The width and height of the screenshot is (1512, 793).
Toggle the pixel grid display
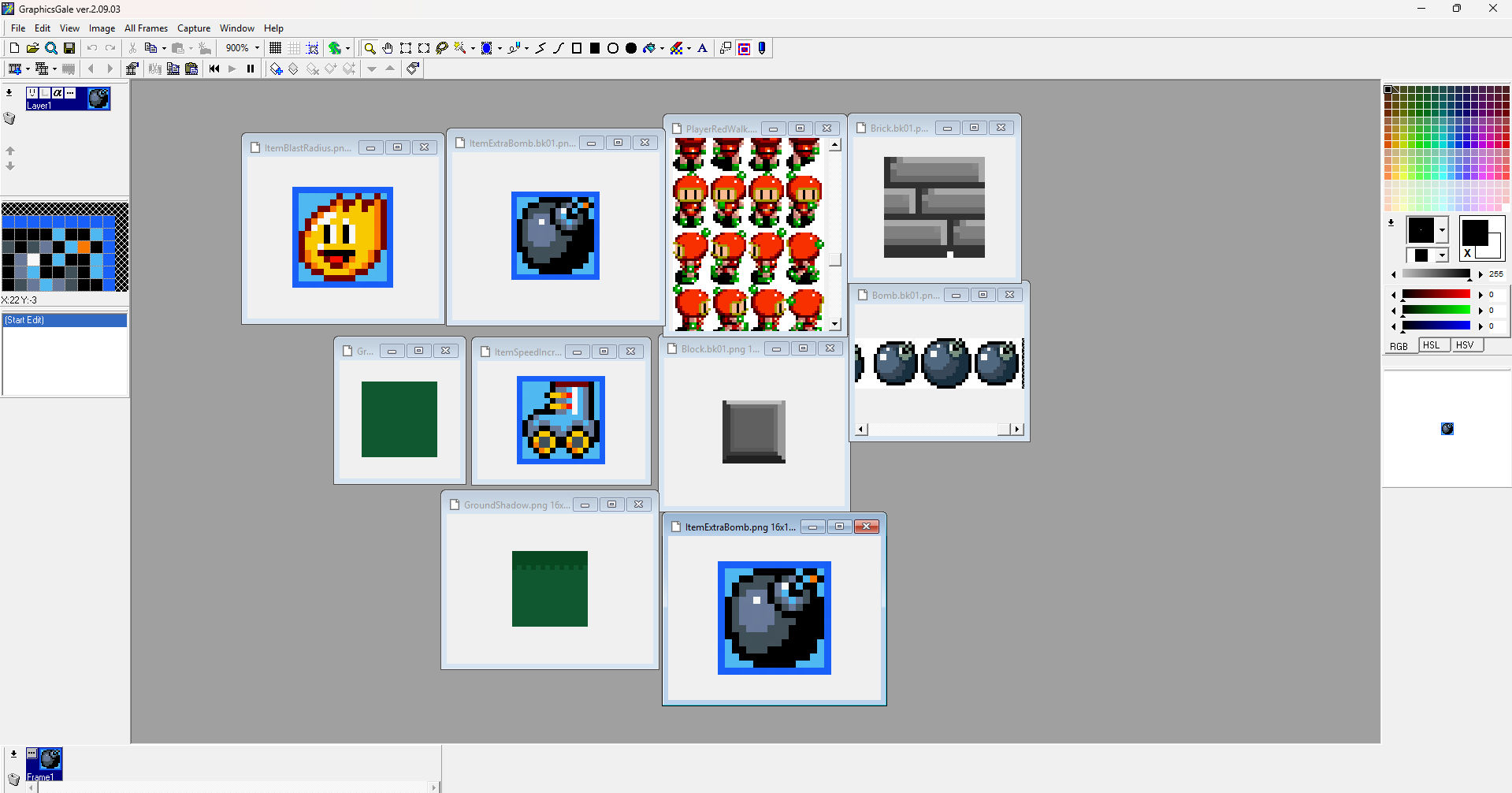(x=275, y=48)
